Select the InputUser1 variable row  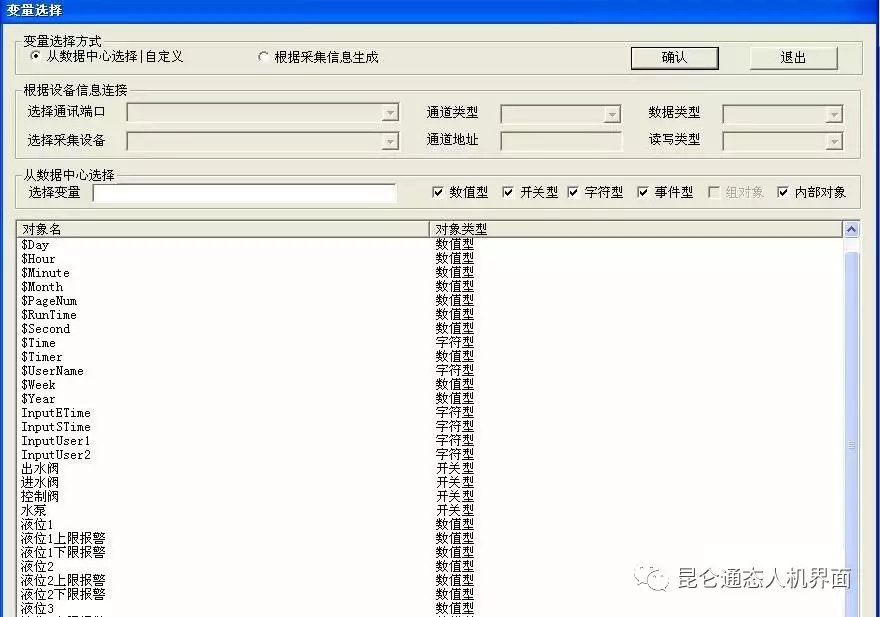pos(56,441)
